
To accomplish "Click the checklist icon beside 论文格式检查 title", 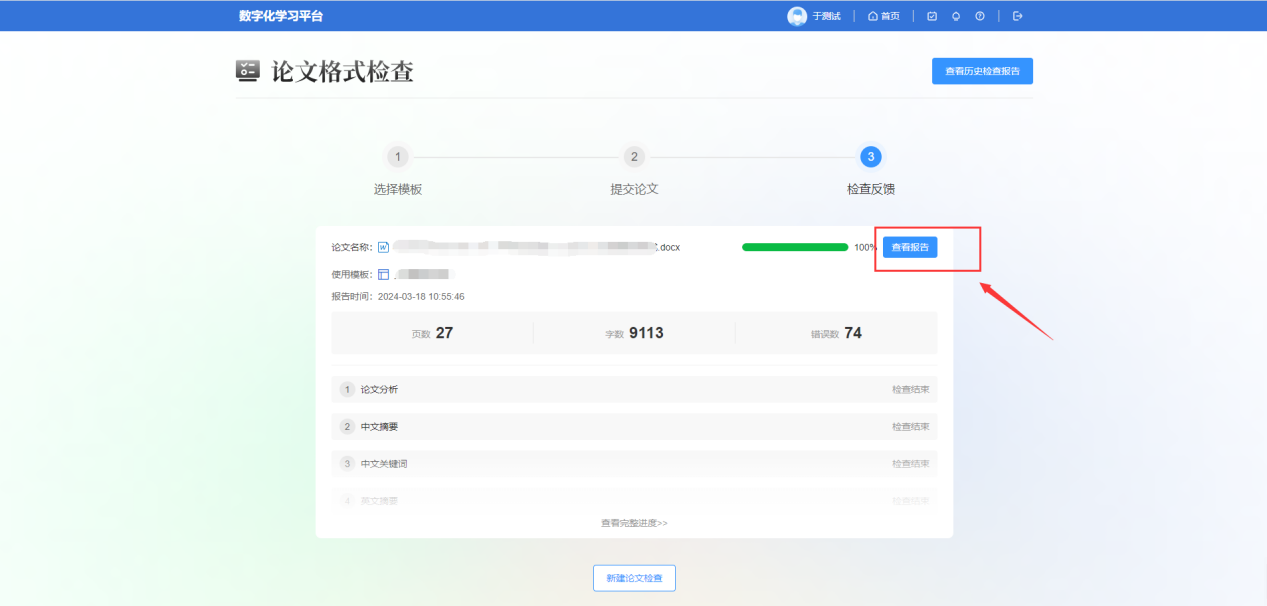I will point(247,71).
